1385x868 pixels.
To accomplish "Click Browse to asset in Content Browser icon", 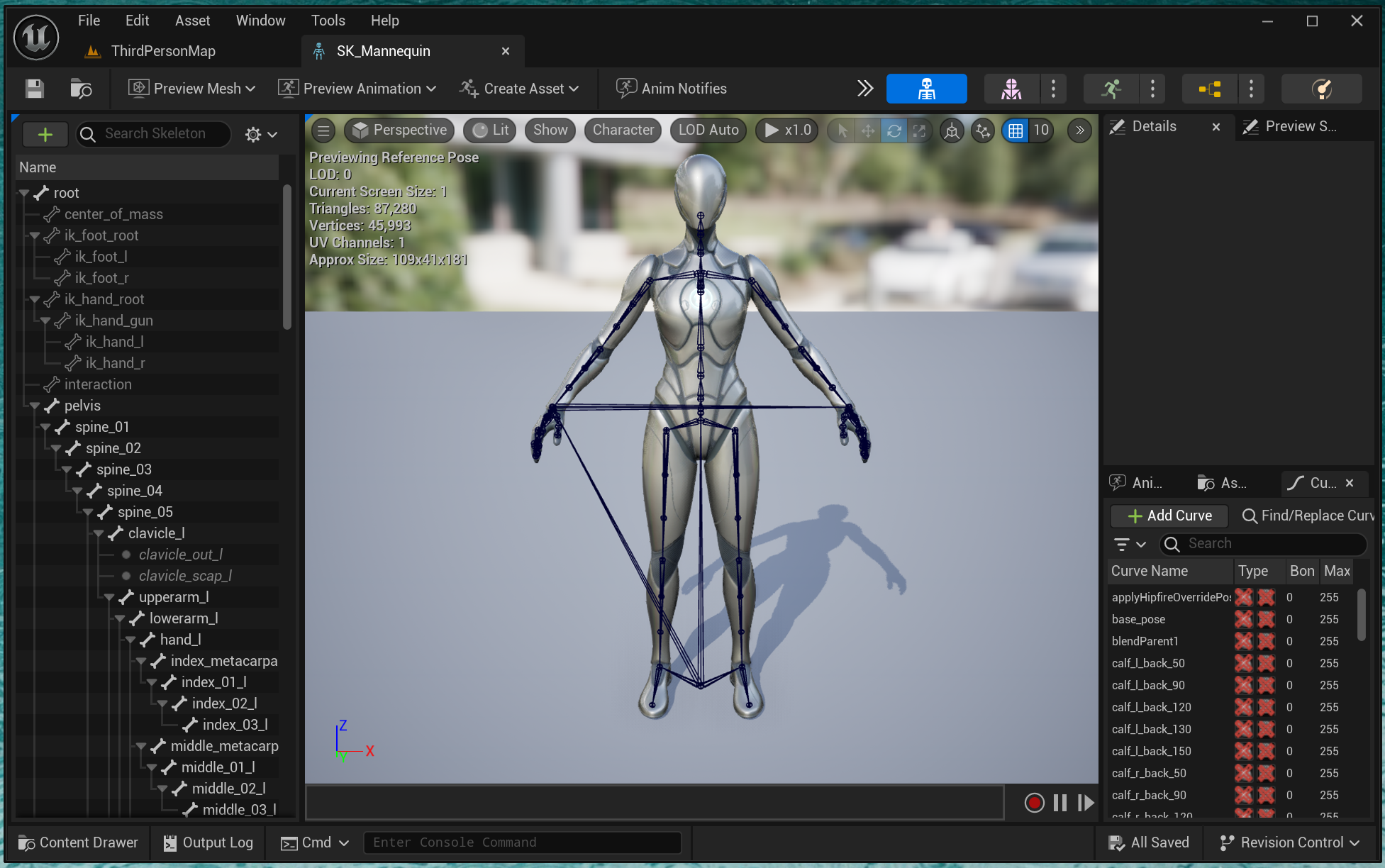I will [x=81, y=89].
